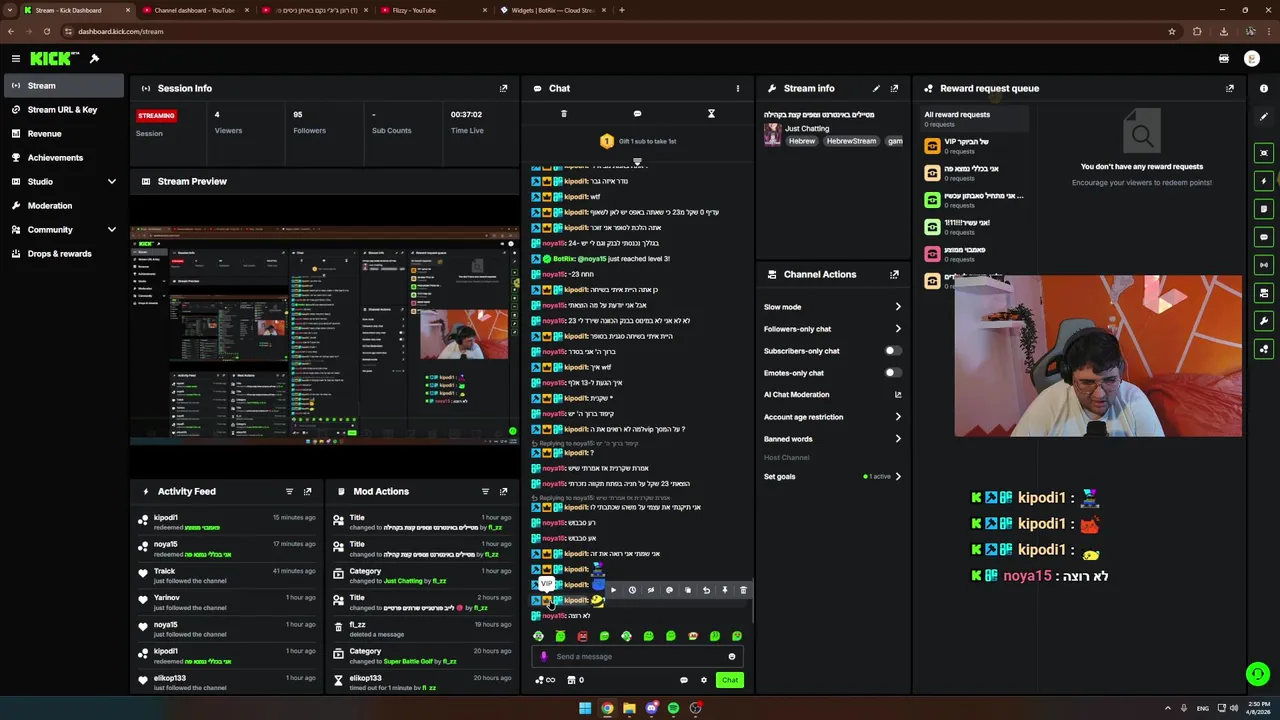
Task: Pop out the Activity Feed panel
Action: click(307, 491)
